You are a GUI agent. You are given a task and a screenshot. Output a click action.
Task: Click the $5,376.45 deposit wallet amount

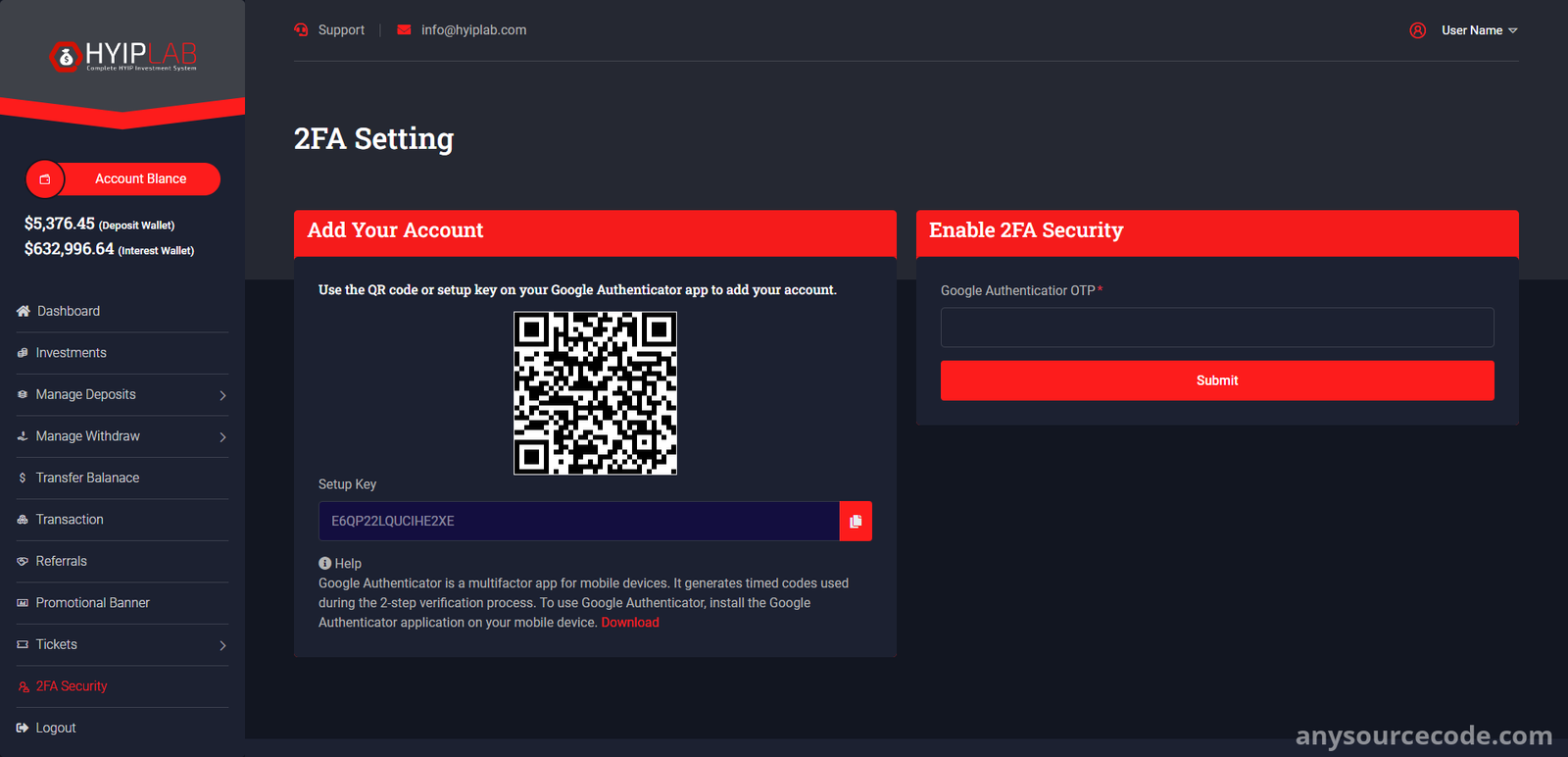(60, 224)
